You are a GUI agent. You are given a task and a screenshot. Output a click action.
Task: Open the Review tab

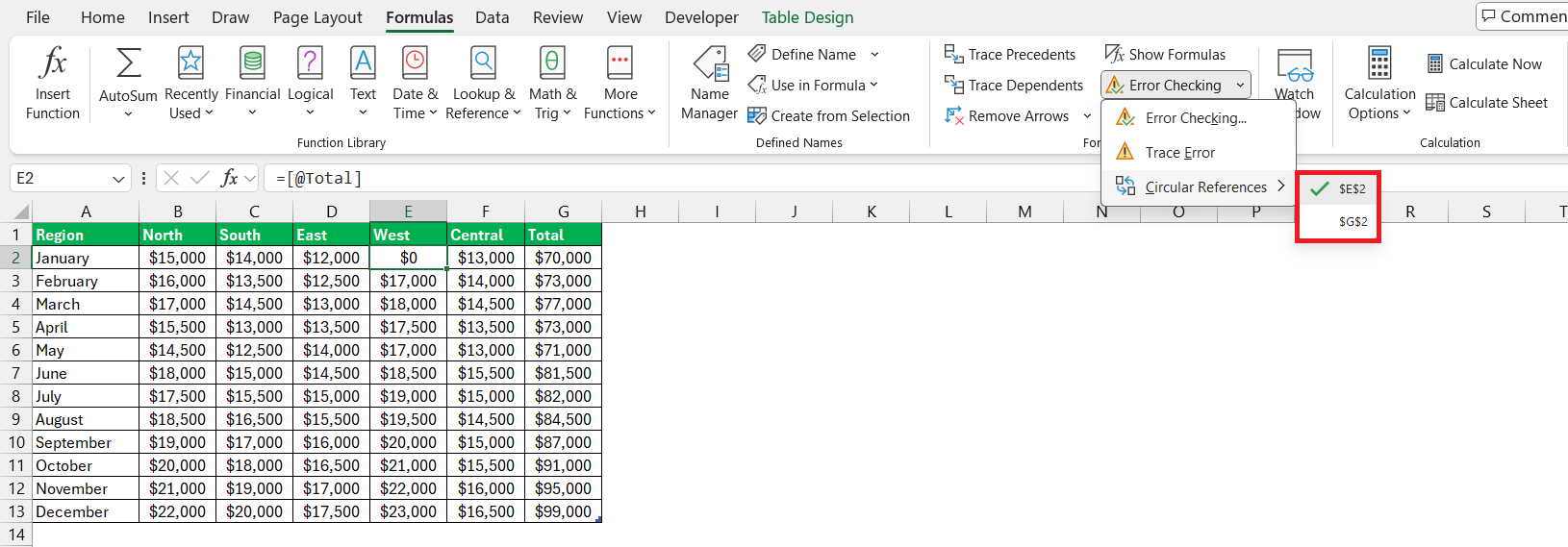click(558, 17)
